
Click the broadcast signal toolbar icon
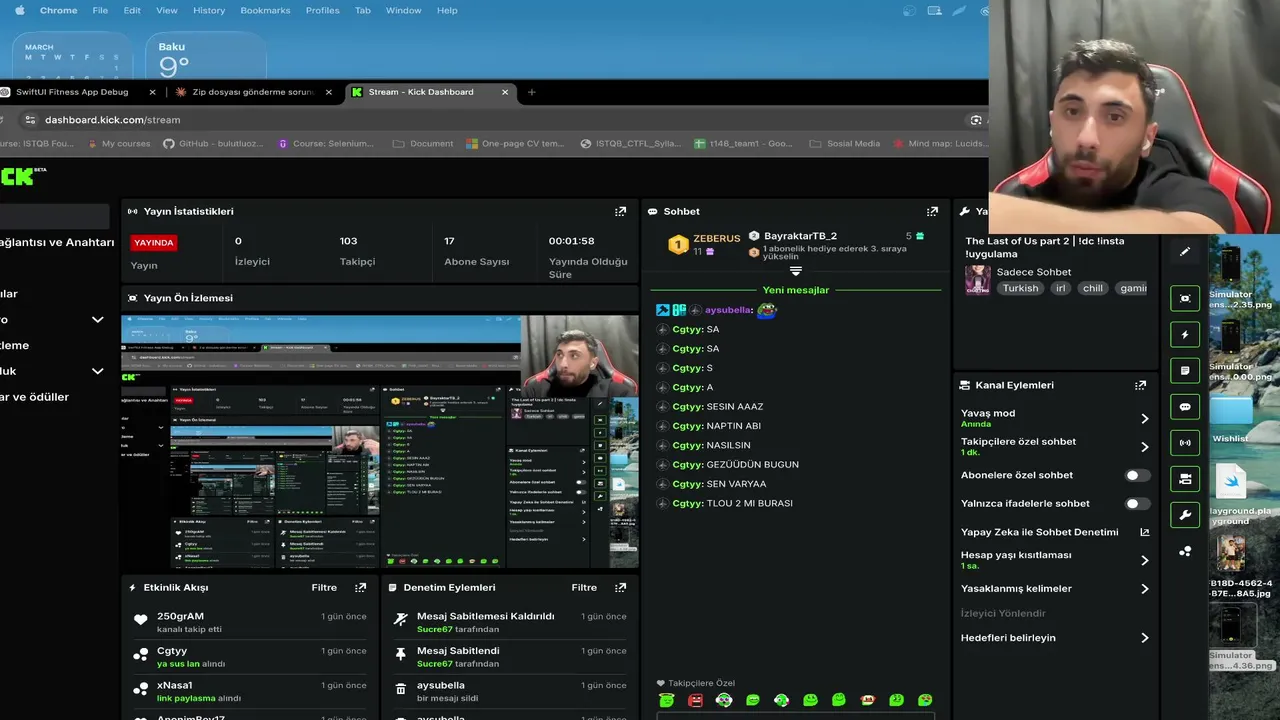pyautogui.click(x=1185, y=443)
